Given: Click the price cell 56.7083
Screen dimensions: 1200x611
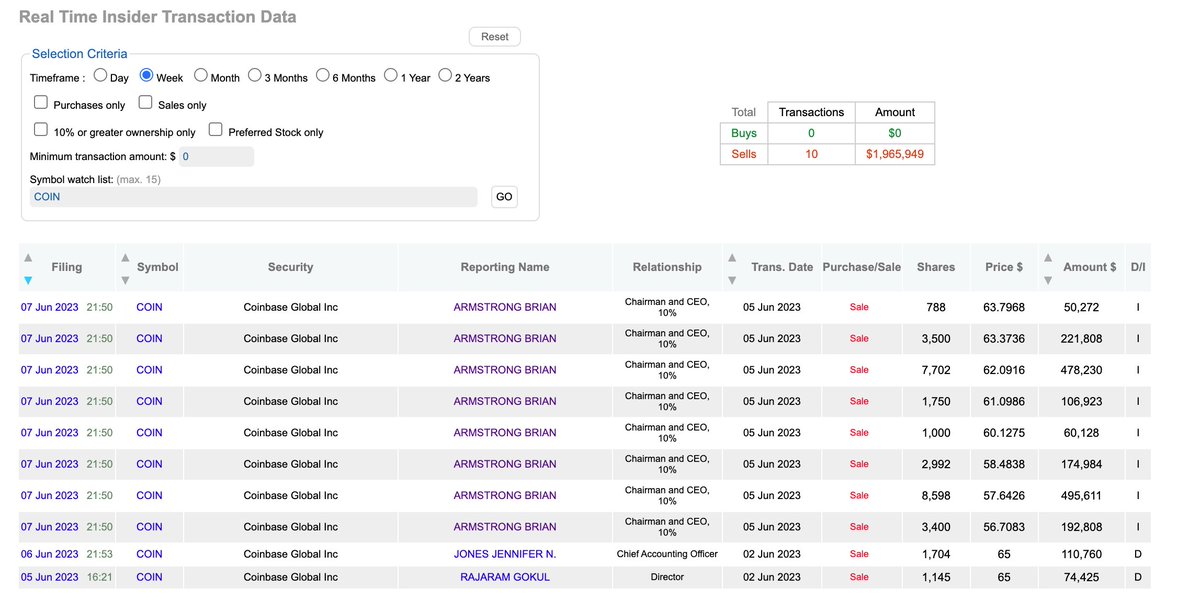Looking at the screenshot, I should click(1003, 527).
